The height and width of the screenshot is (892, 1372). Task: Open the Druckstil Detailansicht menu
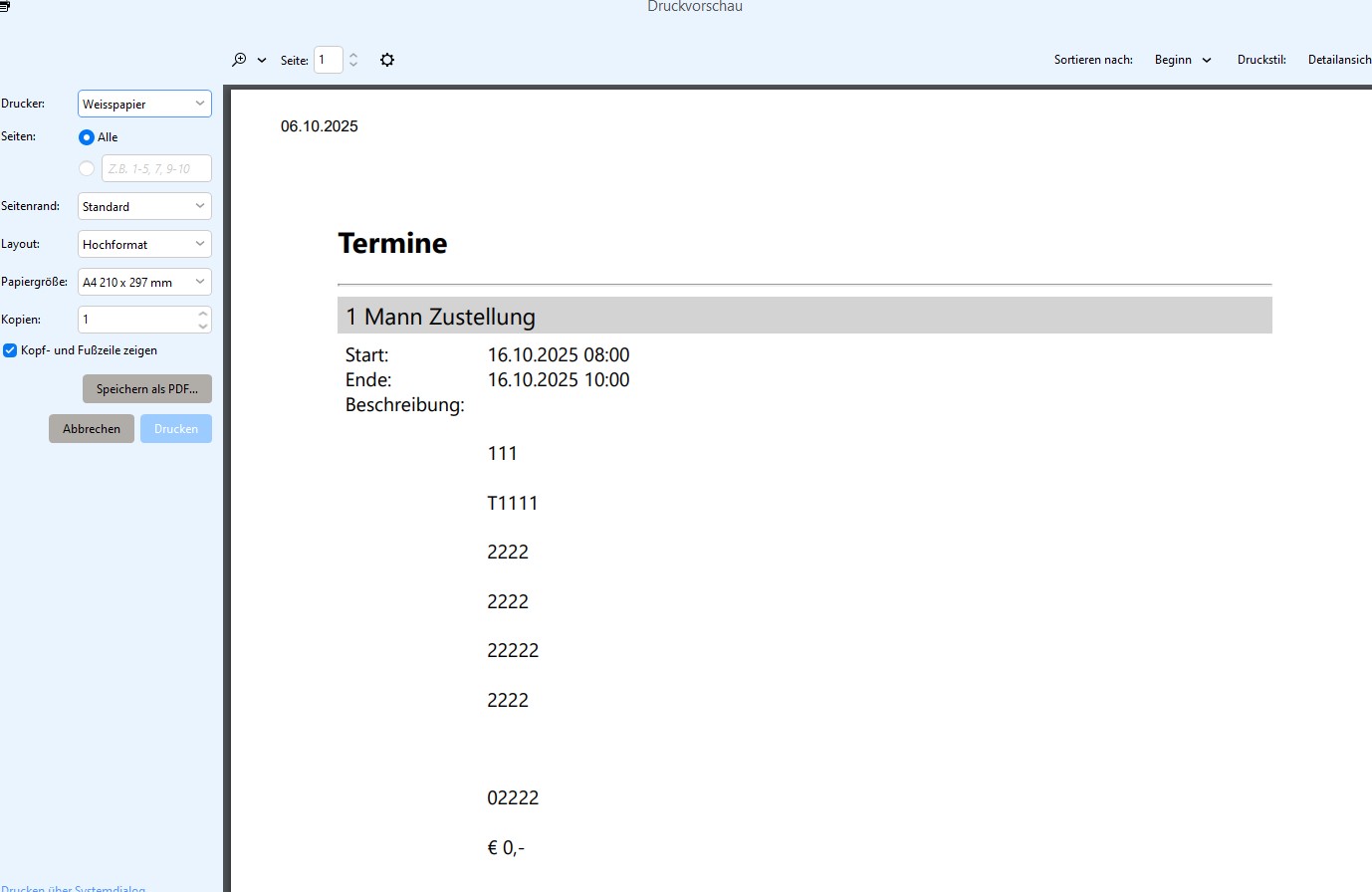coord(1338,60)
